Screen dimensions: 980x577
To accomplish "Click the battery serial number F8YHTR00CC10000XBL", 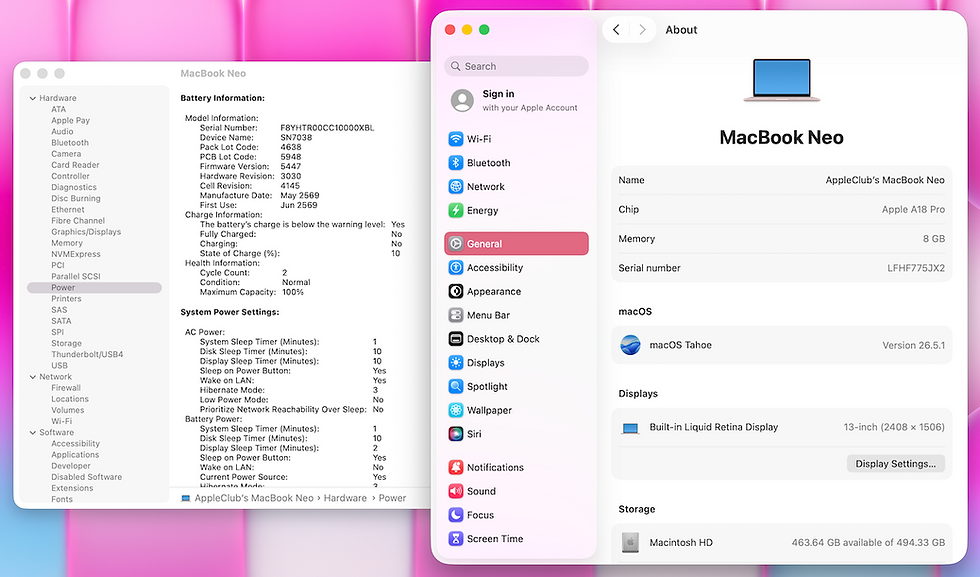I will 327,128.
